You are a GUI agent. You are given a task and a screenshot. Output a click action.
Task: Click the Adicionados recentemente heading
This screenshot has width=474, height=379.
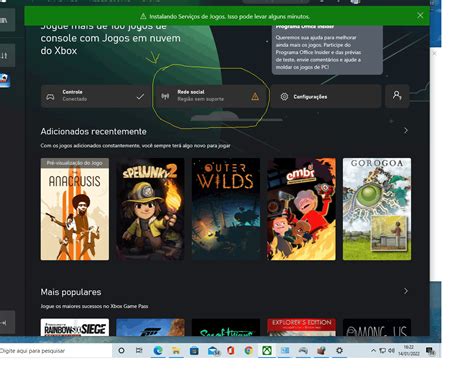(93, 131)
